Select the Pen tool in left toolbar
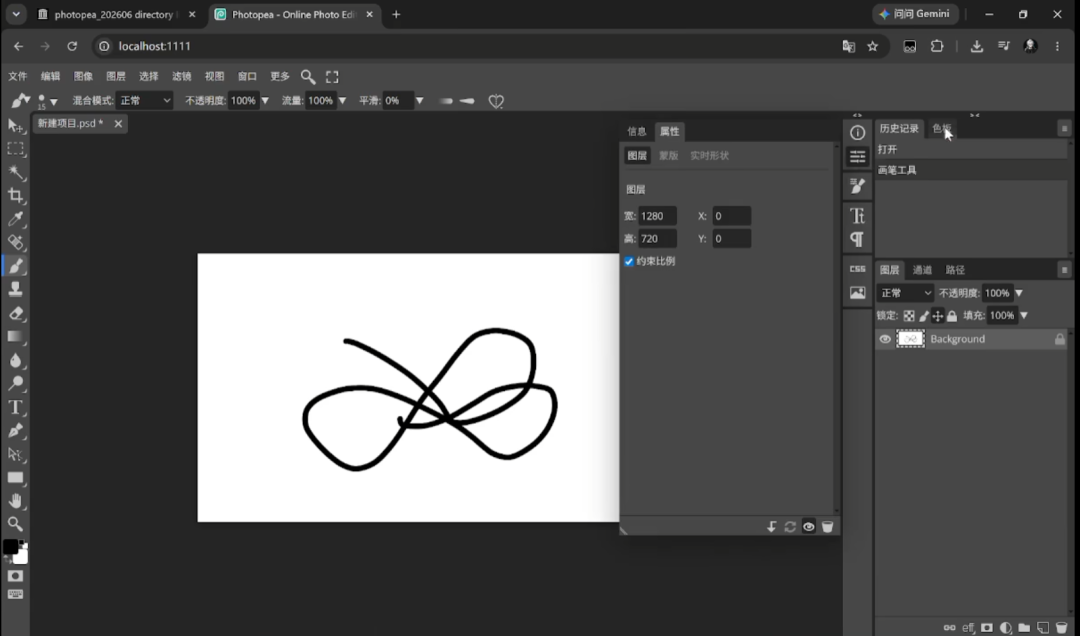The image size is (1080, 636). click(x=15, y=431)
